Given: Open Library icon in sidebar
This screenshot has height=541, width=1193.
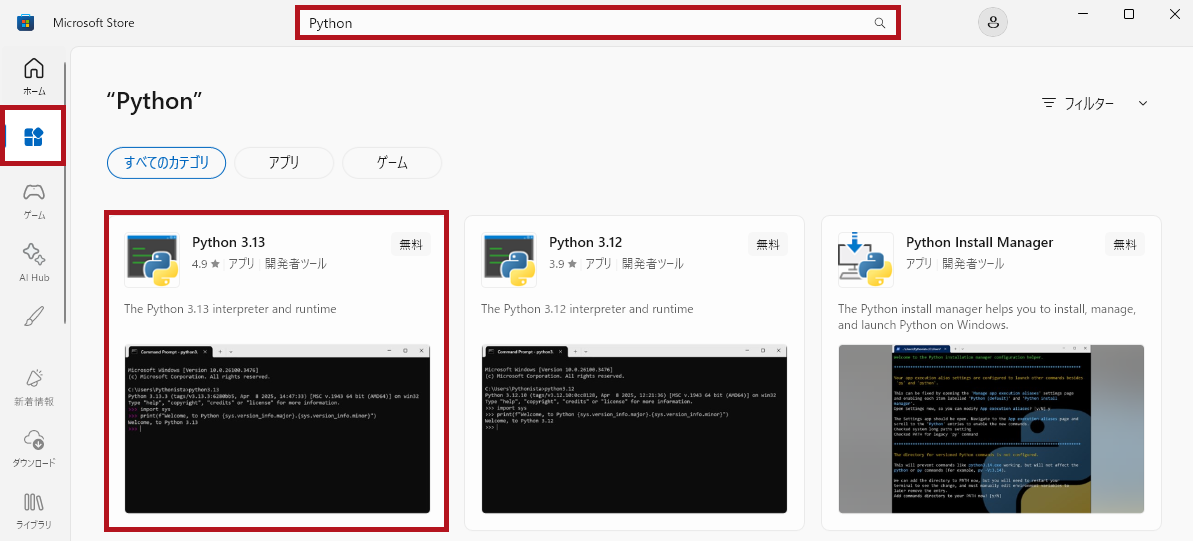Looking at the screenshot, I should tap(34, 503).
